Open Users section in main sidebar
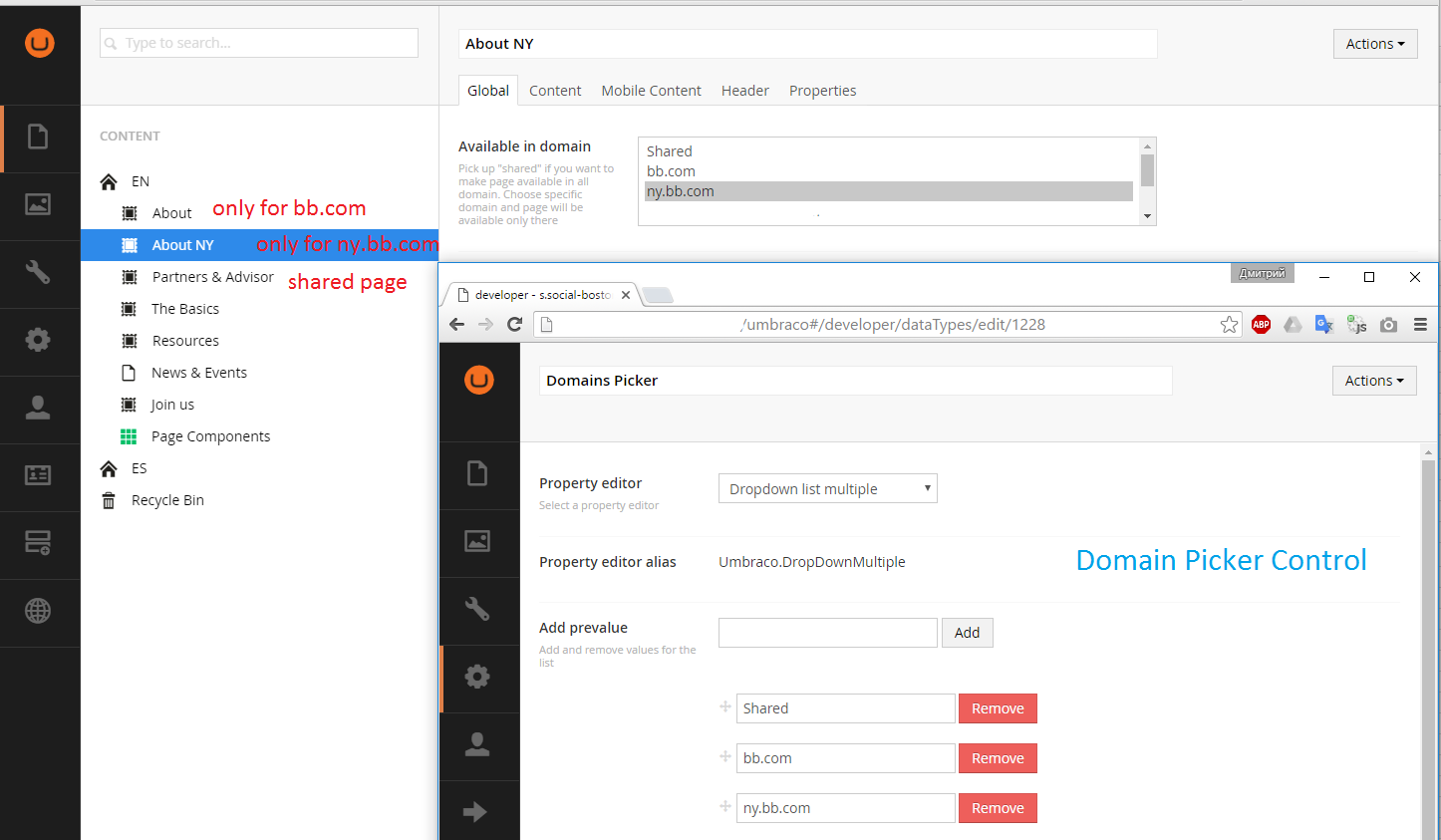The height and width of the screenshot is (840, 1441). tap(38, 408)
